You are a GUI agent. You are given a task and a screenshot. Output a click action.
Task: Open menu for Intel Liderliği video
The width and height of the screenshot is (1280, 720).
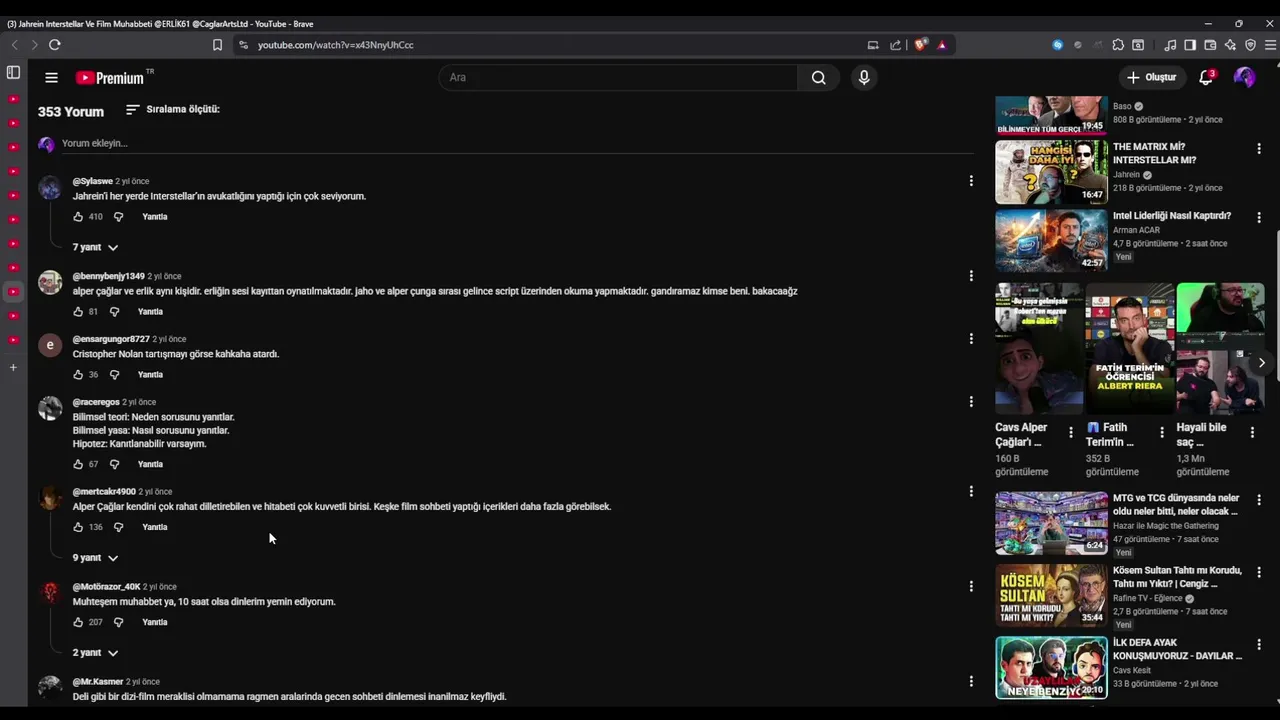coord(1258,217)
